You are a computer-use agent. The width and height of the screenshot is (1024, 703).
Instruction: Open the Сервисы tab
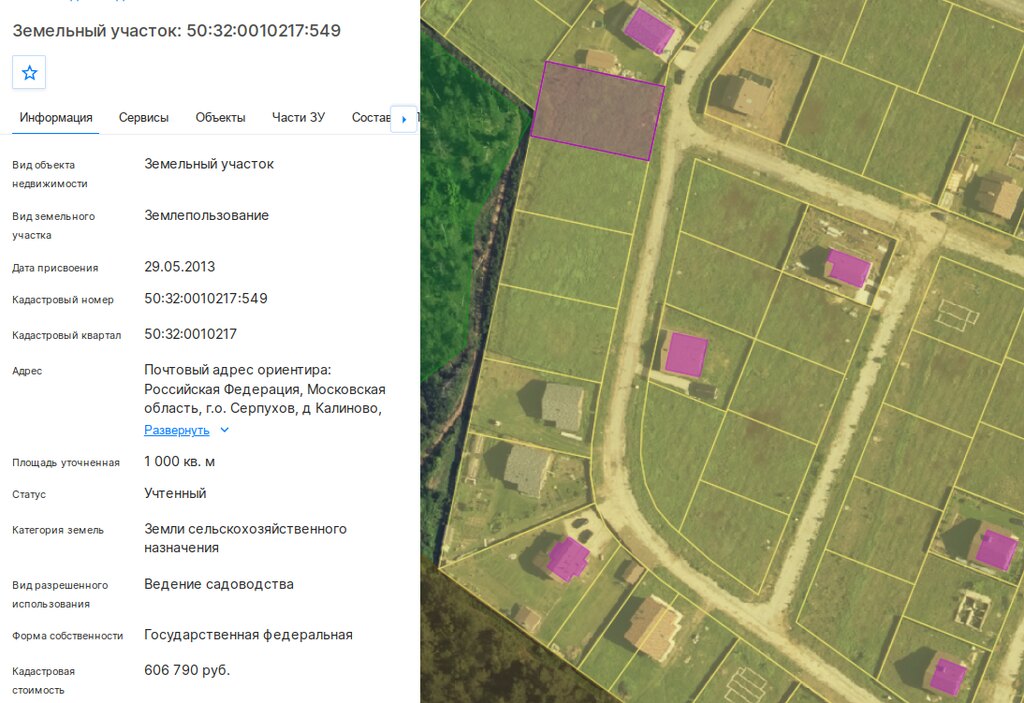point(144,118)
